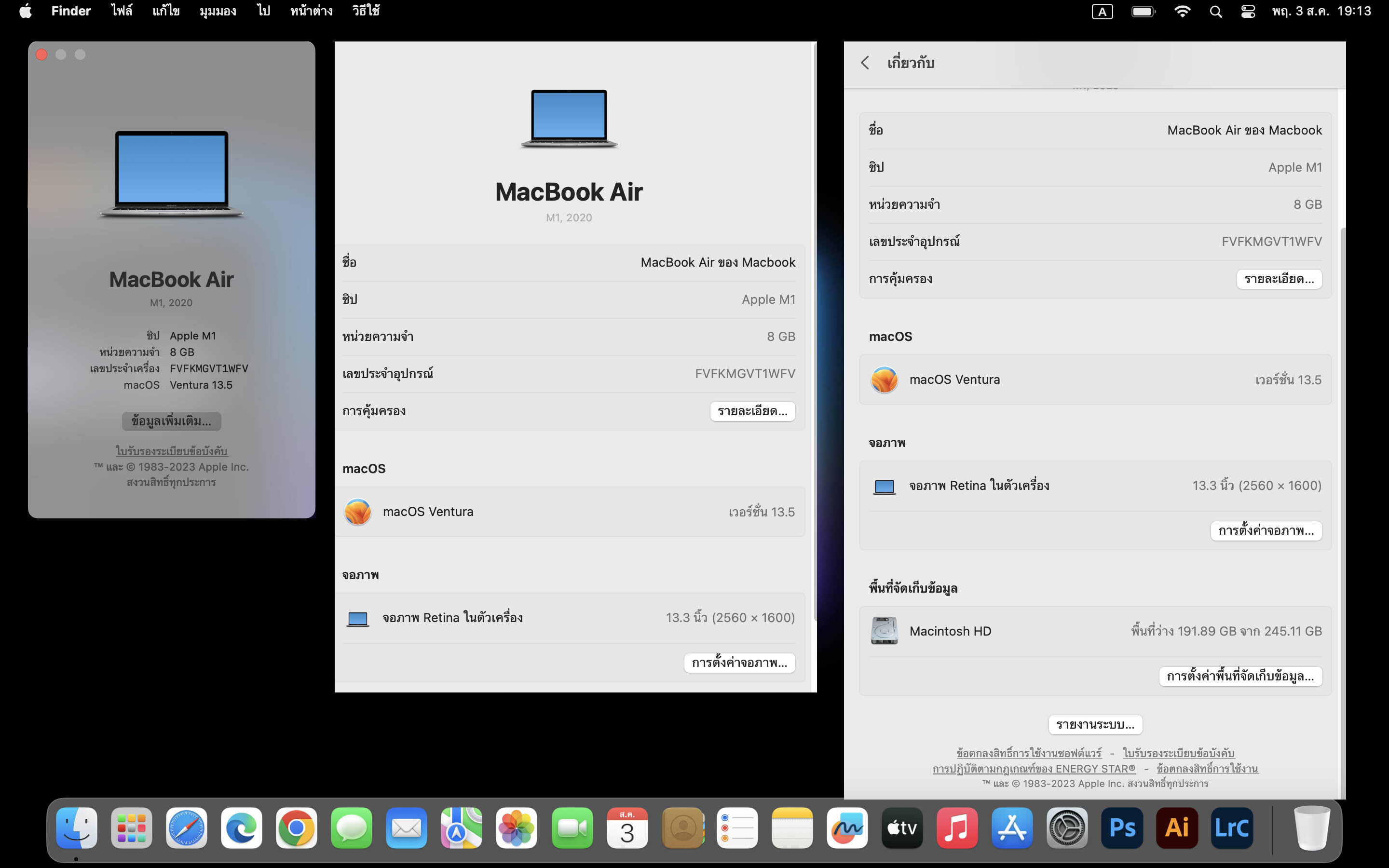1389x868 pixels.
Task: Open Apple TV from the Dock
Action: (902, 828)
